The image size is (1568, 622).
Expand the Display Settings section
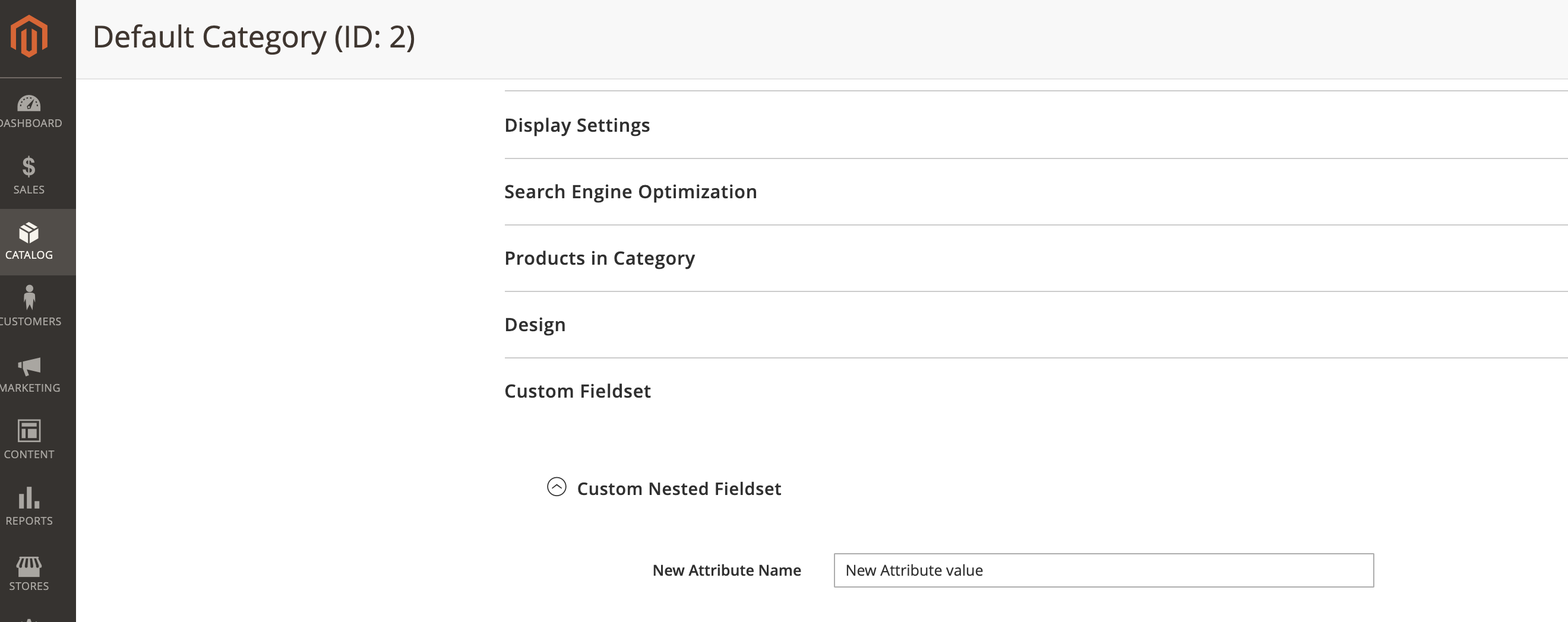577,125
